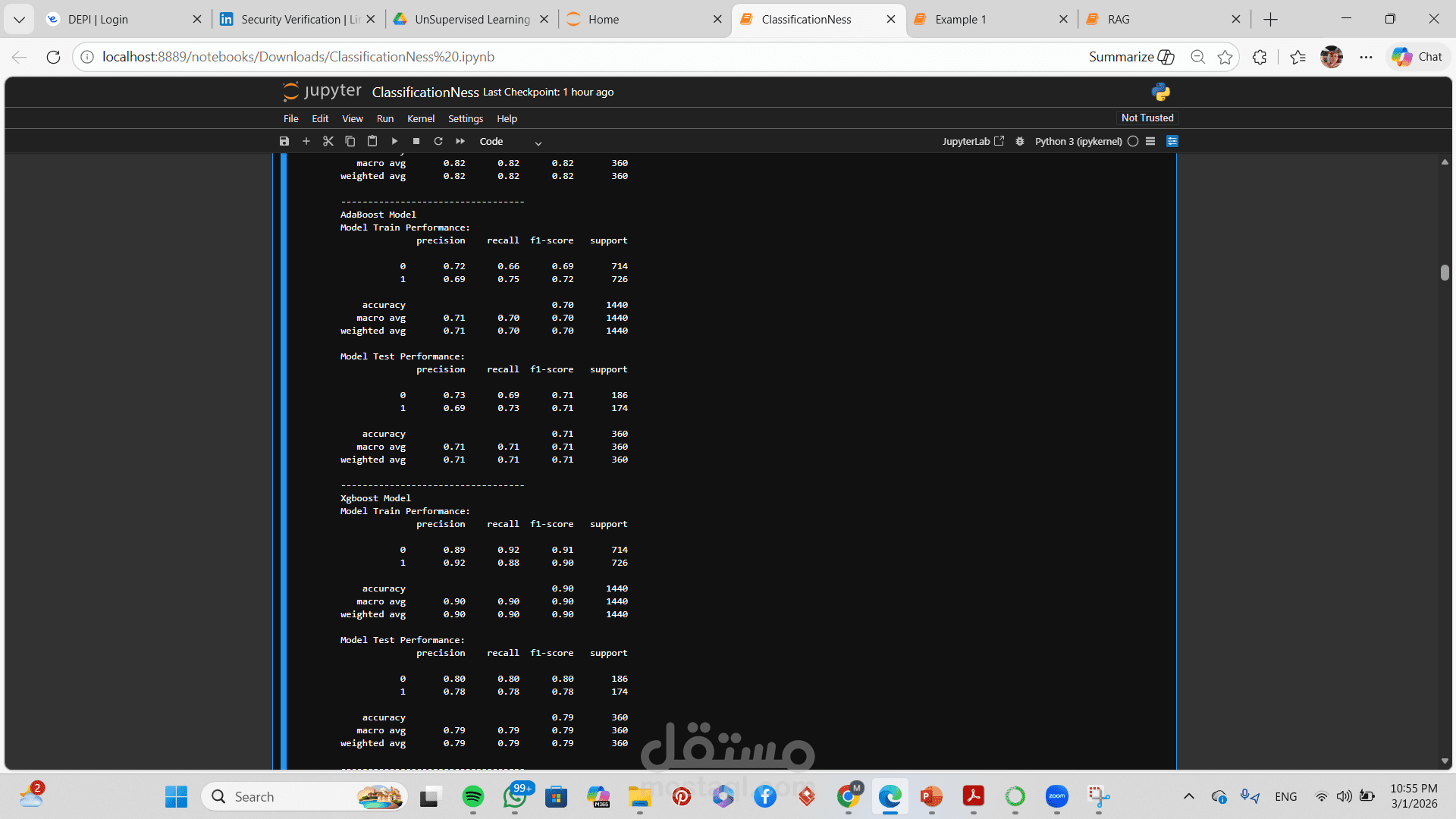Interrupt the kernel with the stop icon

[x=416, y=141]
